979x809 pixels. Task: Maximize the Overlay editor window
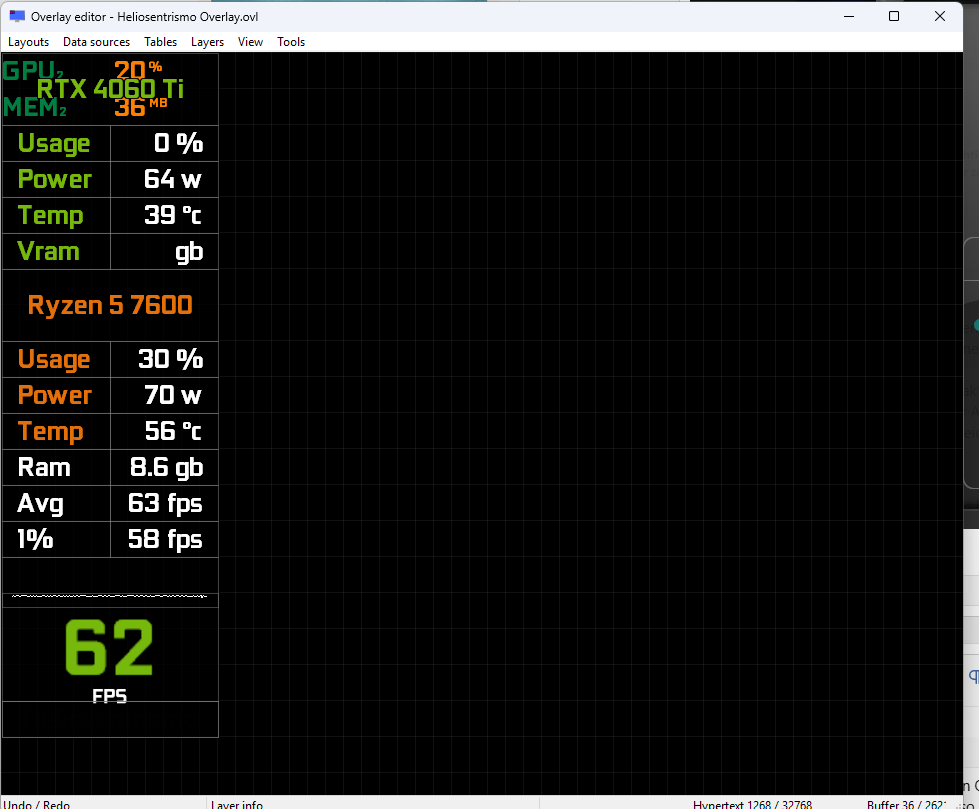click(x=893, y=16)
